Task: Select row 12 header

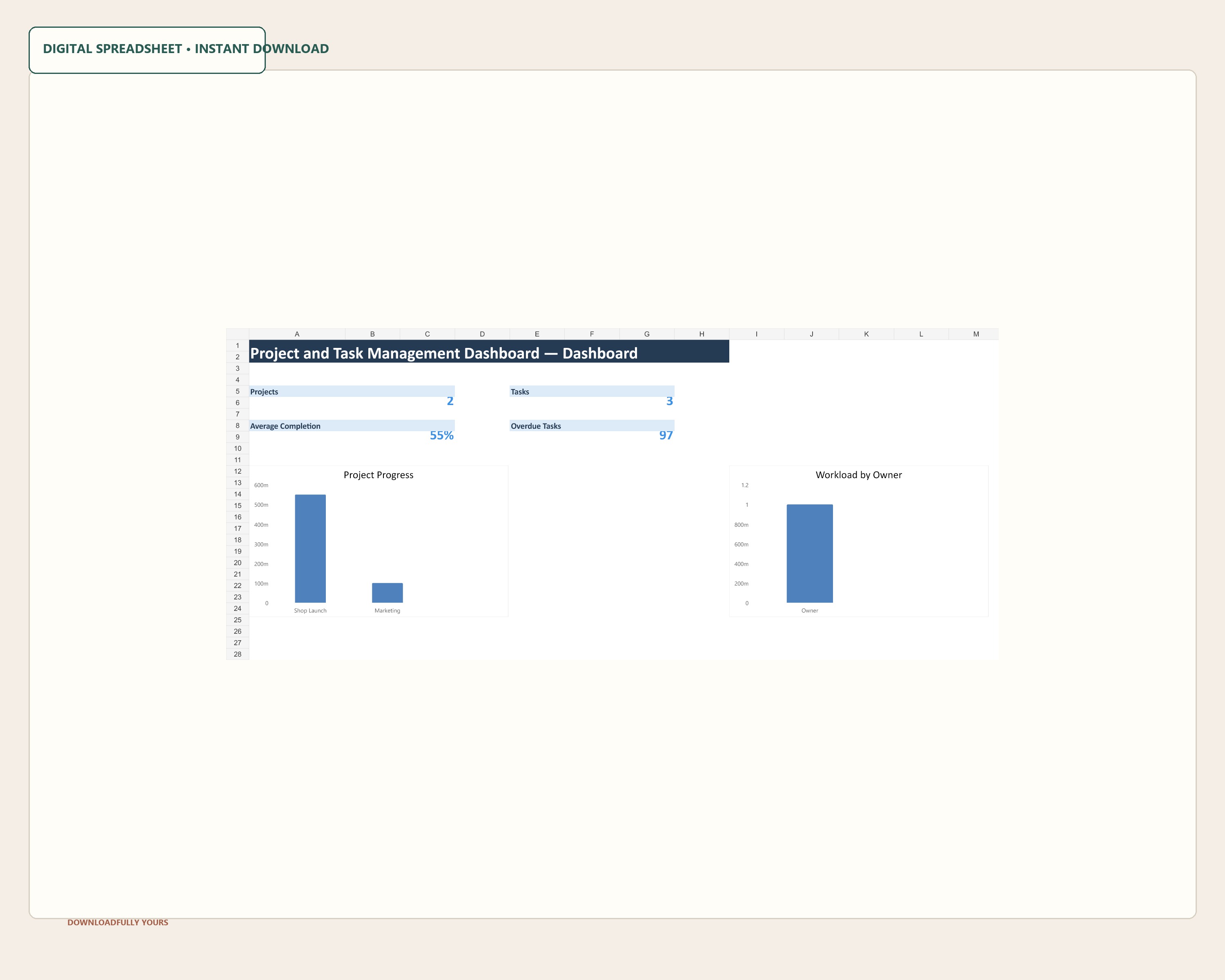Action: click(238, 471)
